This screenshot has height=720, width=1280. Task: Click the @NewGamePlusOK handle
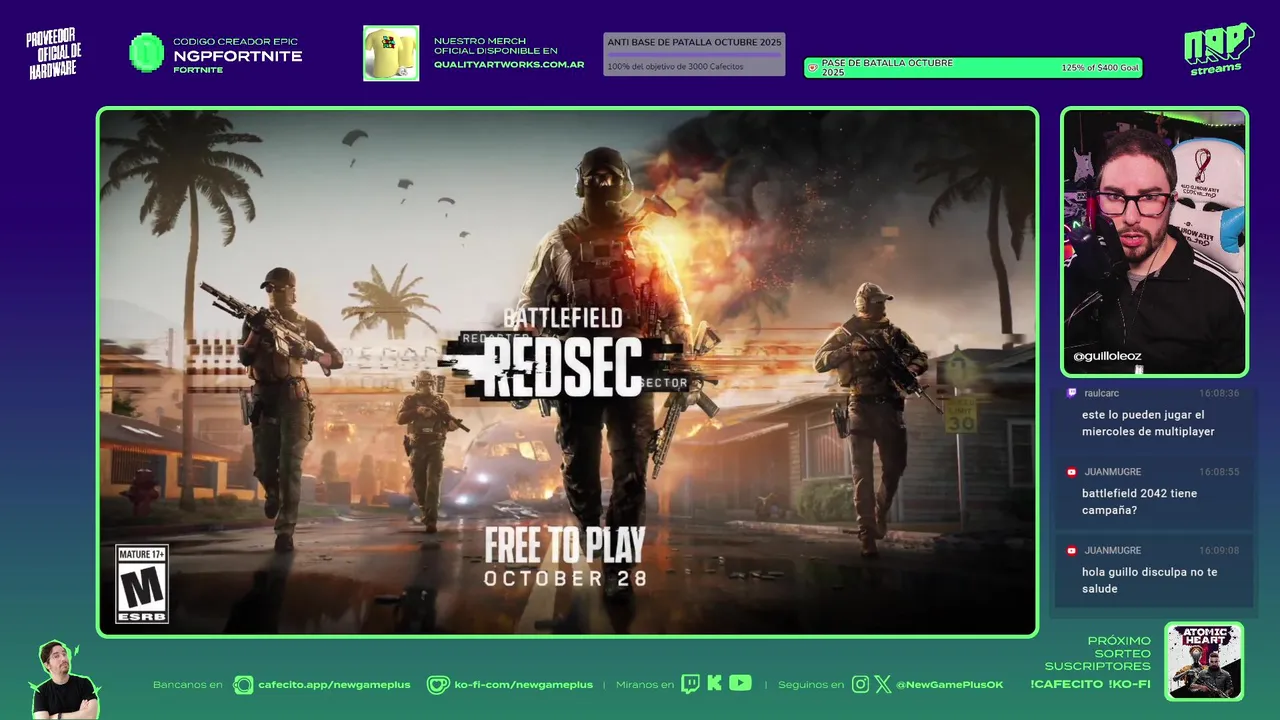pyautogui.click(x=949, y=685)
